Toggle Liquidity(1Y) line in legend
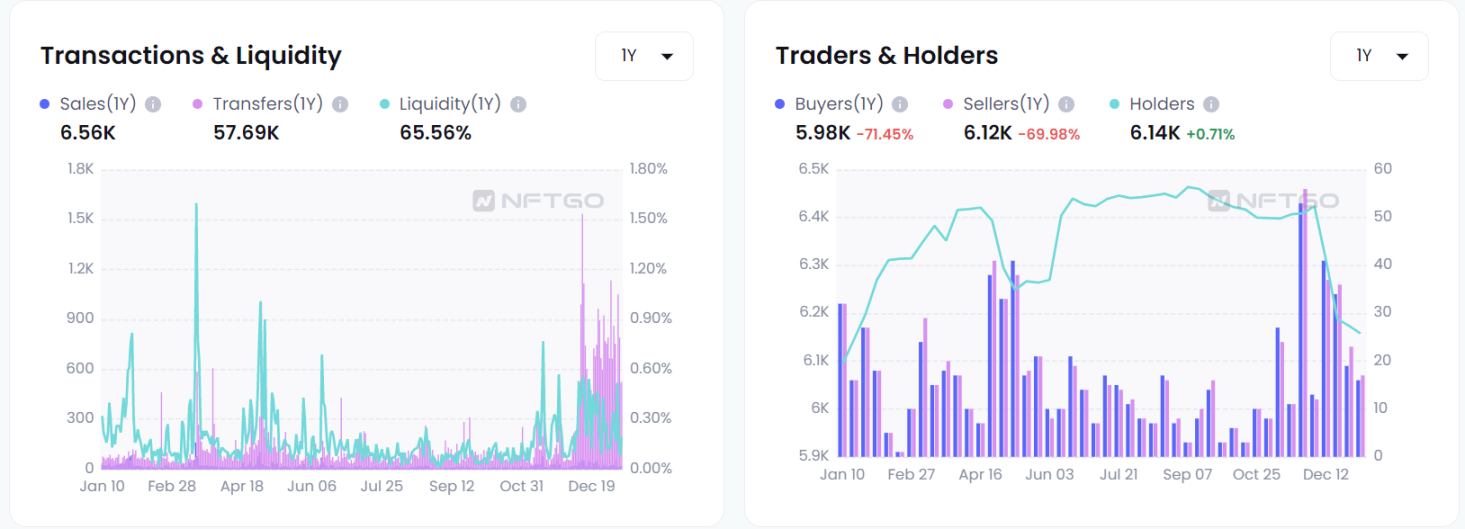The height and width of the screenshot is (529, 1465). (440, 104)
